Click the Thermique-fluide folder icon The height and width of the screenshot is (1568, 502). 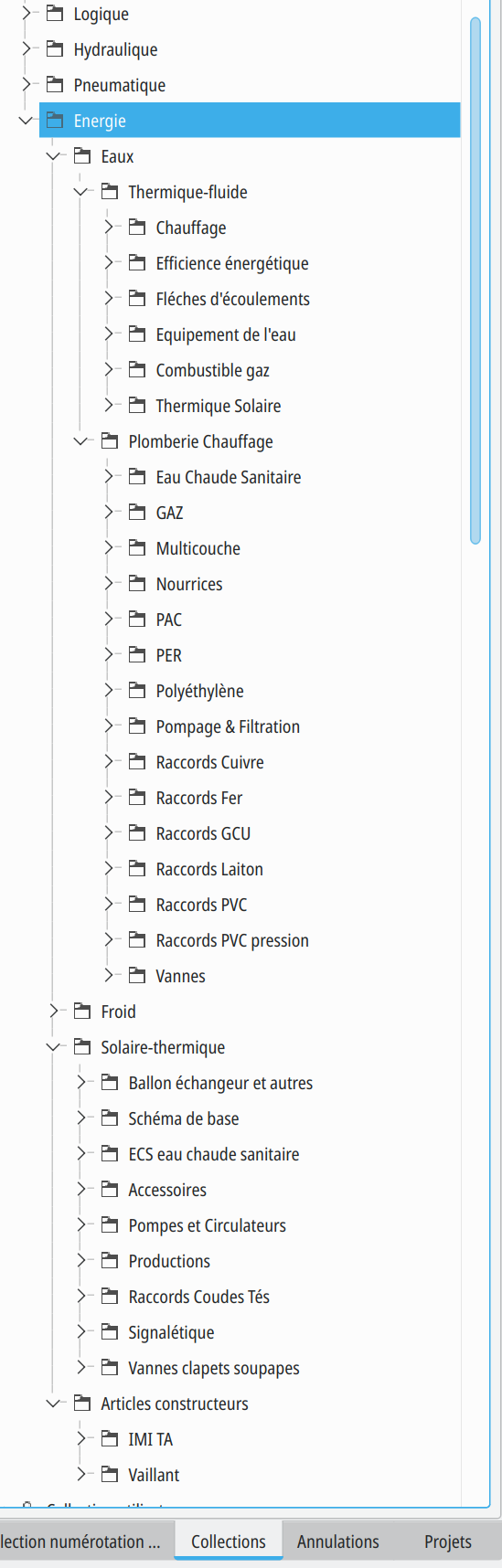click(x=110, y=192)
